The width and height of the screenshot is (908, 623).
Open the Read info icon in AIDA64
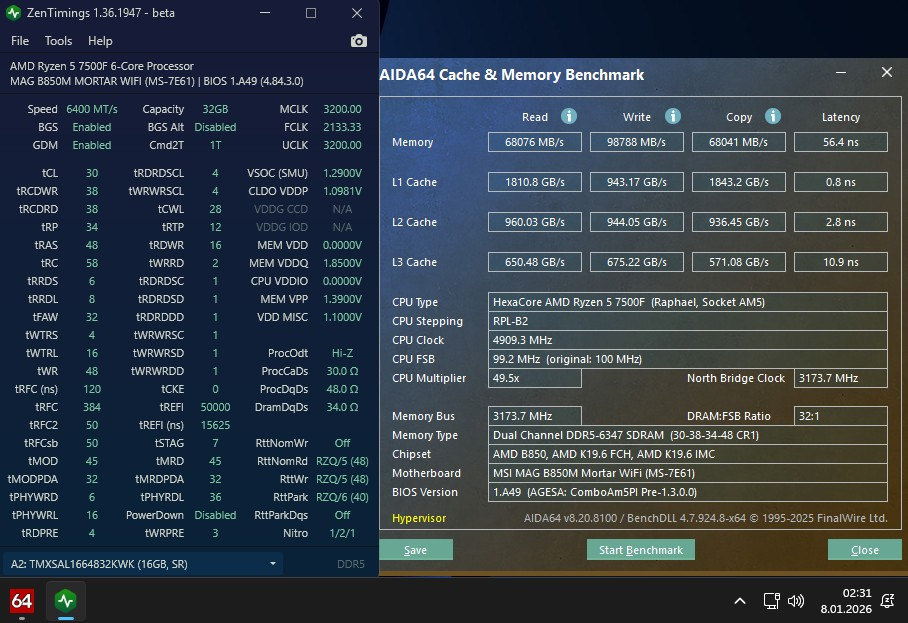(569, 116)
